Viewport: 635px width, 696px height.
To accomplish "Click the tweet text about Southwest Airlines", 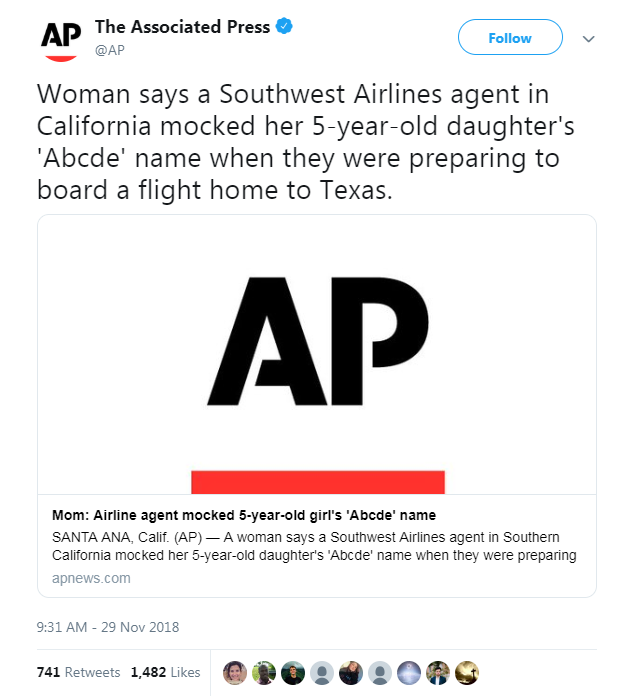I will pos(300,142).
